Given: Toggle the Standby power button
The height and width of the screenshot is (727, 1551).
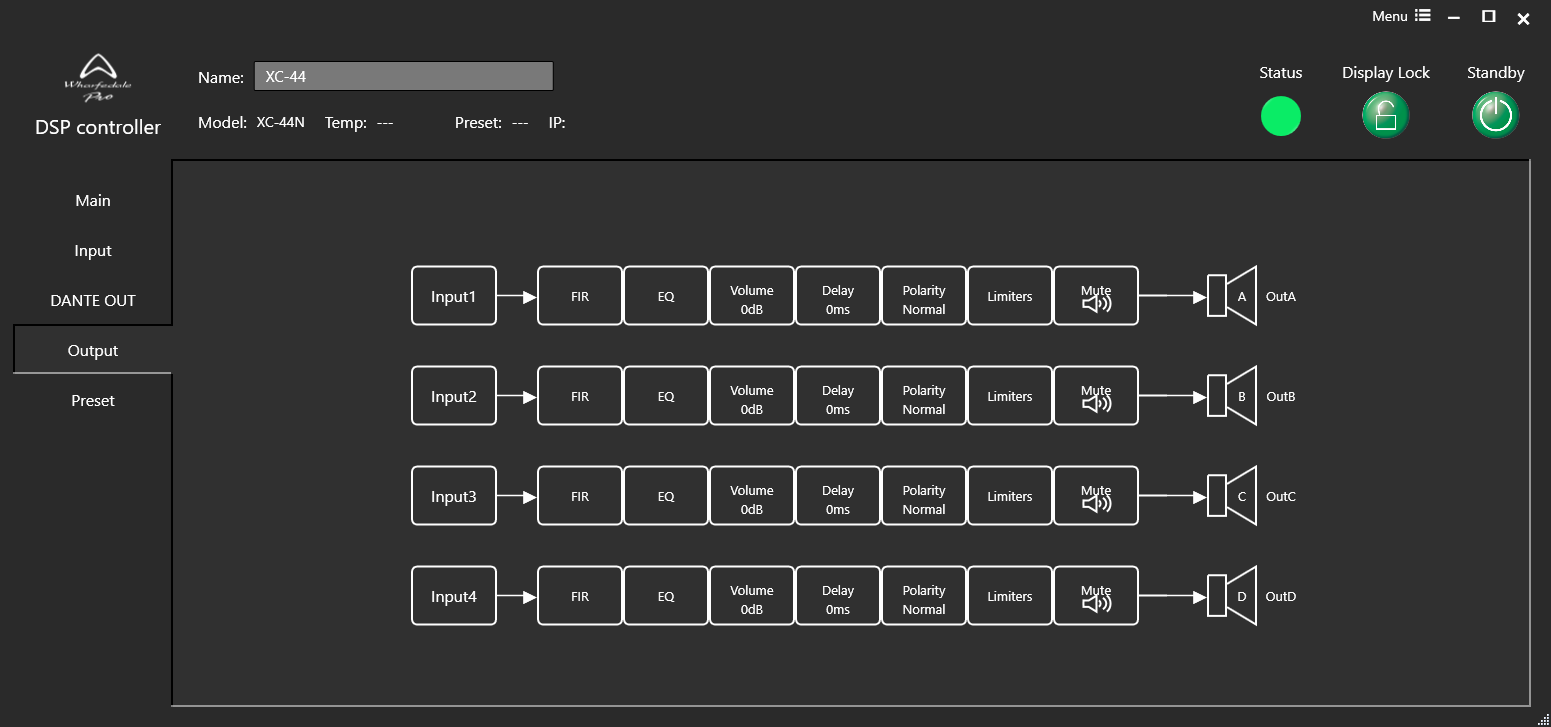Looking at the screenshot, I should 1495,116.
